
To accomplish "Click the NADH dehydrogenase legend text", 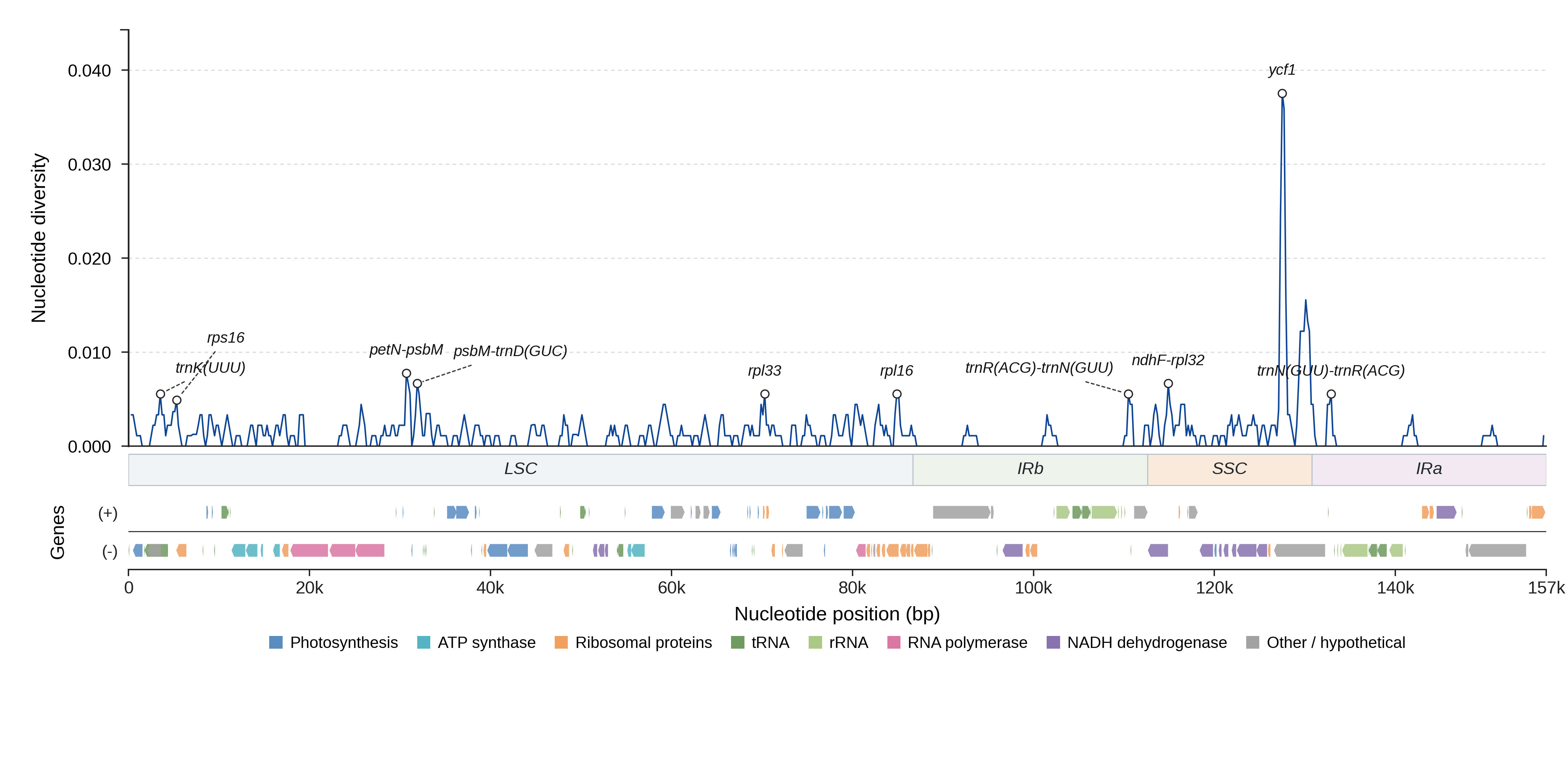I will point(1147,642).
